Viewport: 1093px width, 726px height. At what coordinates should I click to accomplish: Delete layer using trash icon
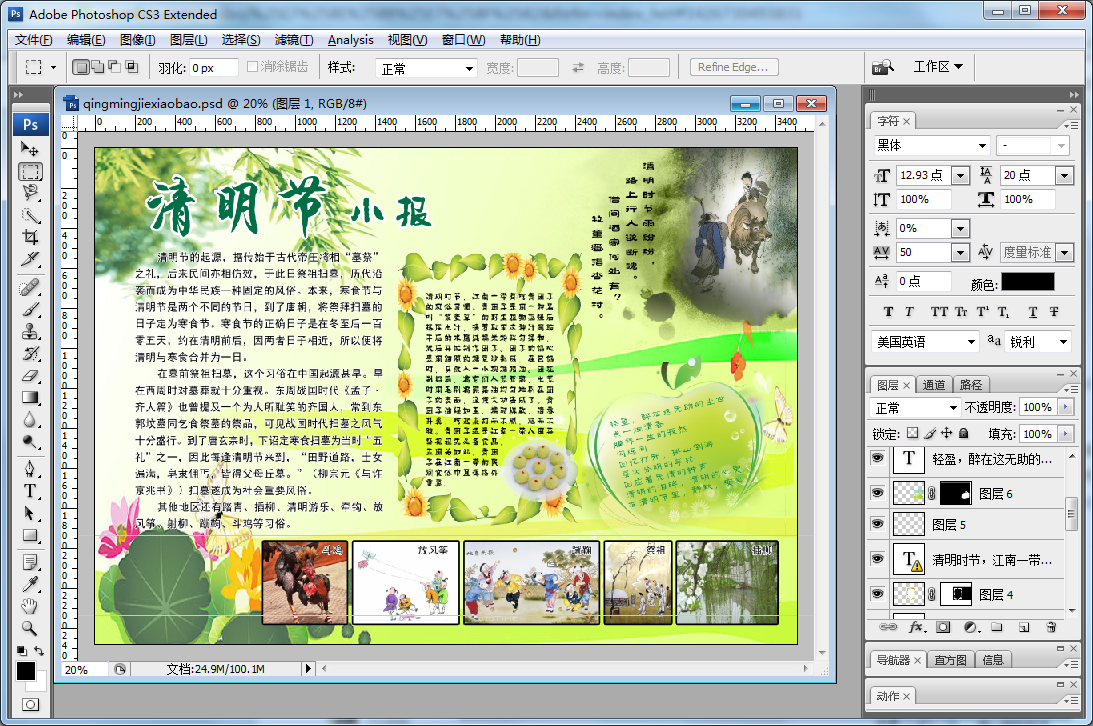click(1051, 627)
